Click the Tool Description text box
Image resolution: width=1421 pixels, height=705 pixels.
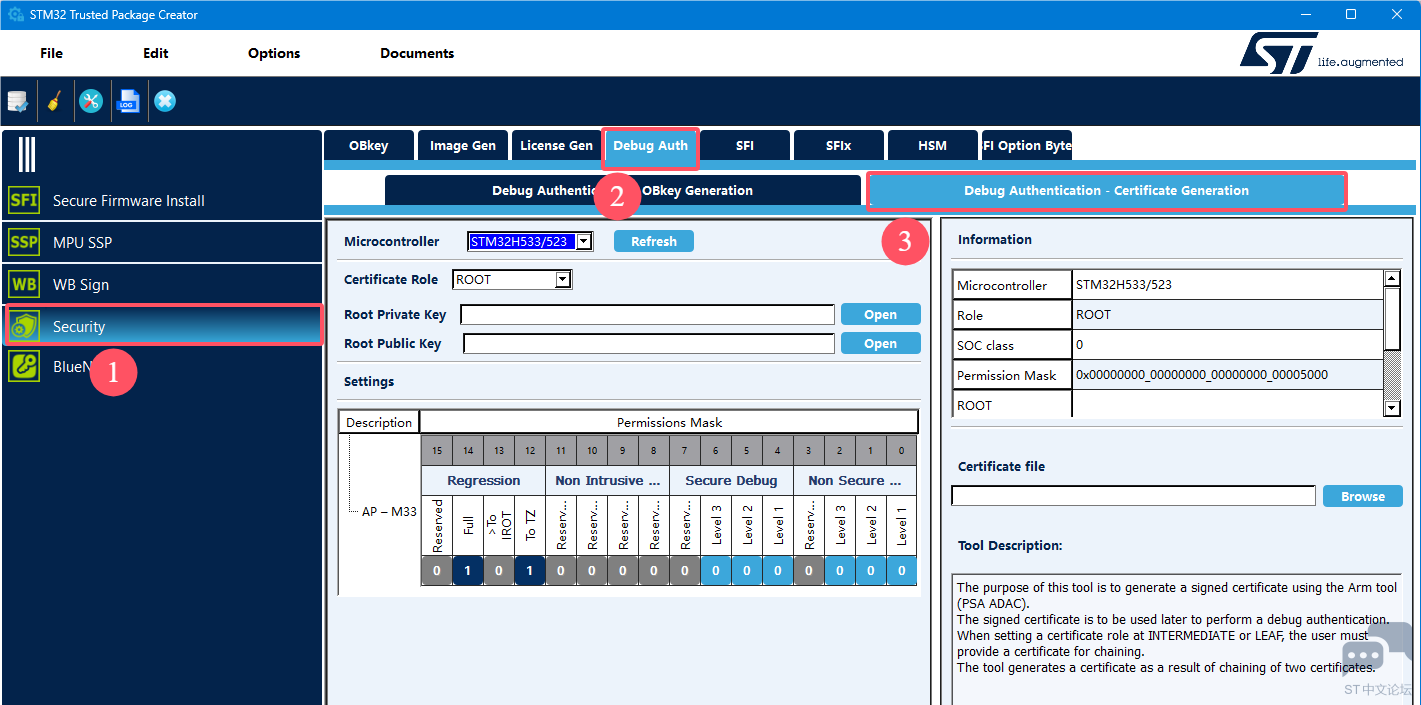(1177, 640)
